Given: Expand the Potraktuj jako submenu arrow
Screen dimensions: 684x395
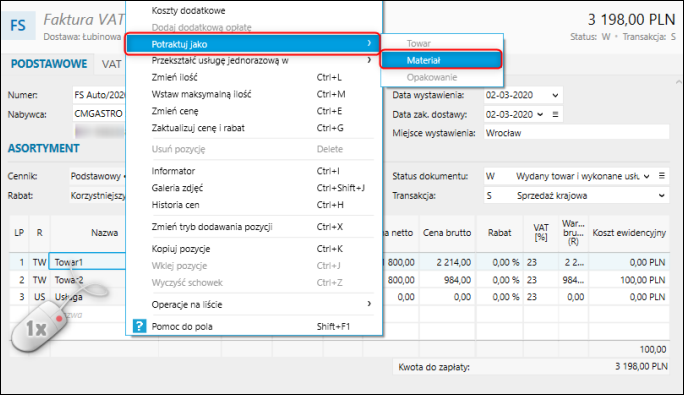Looking at the screenshot, I should [369, 43].
